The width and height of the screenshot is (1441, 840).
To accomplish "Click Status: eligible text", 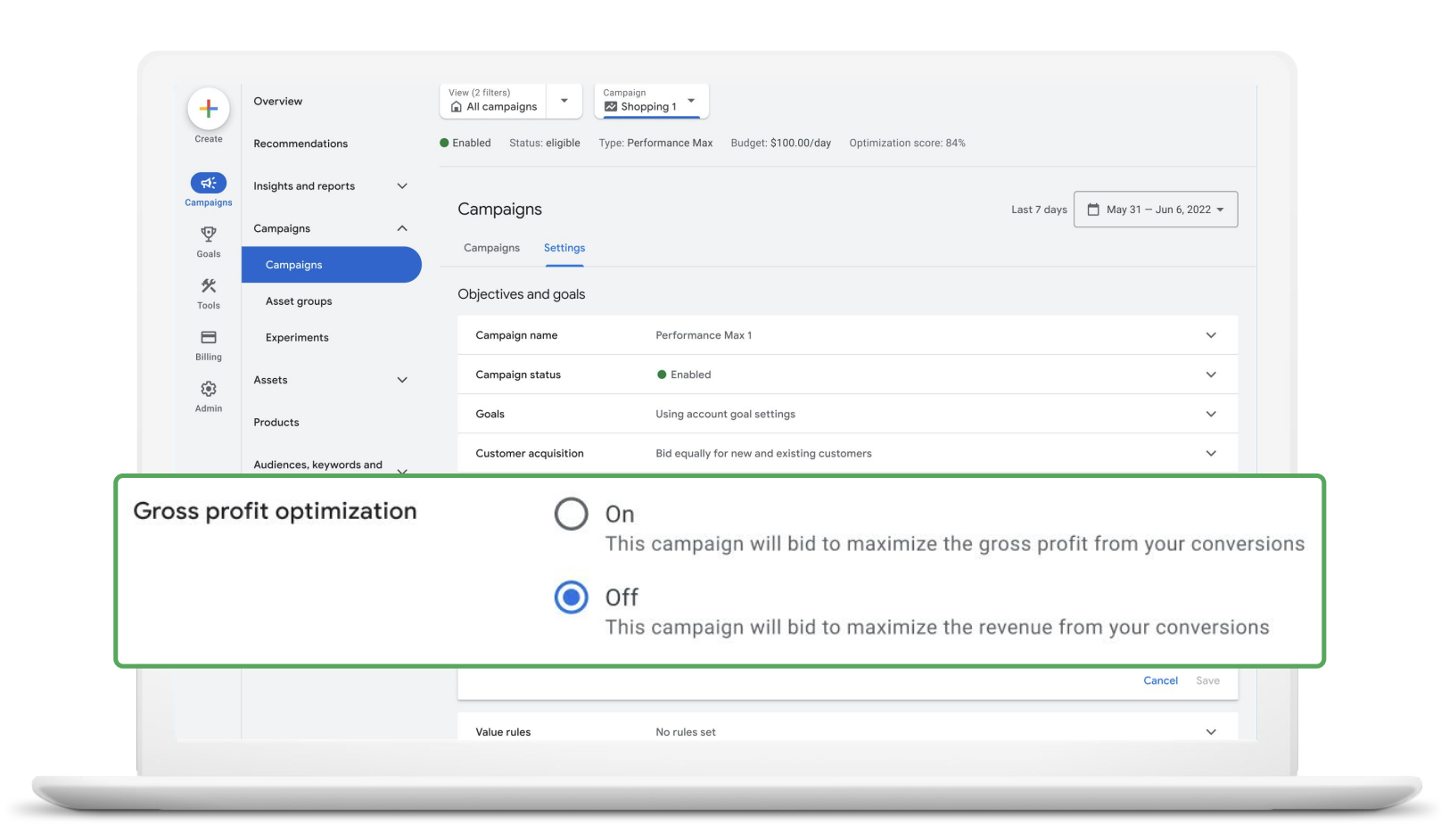I will coord(544,143).
